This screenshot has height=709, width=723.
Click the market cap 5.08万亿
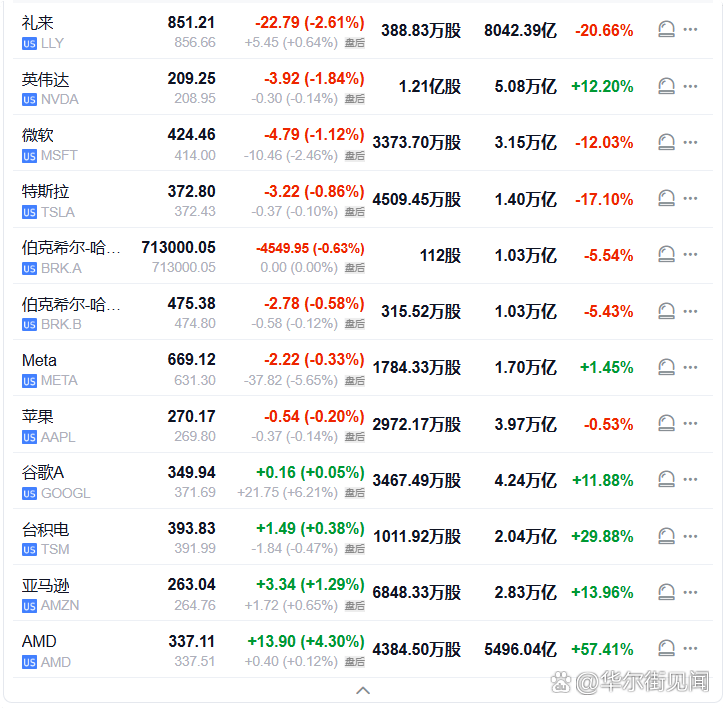(526, 87)
